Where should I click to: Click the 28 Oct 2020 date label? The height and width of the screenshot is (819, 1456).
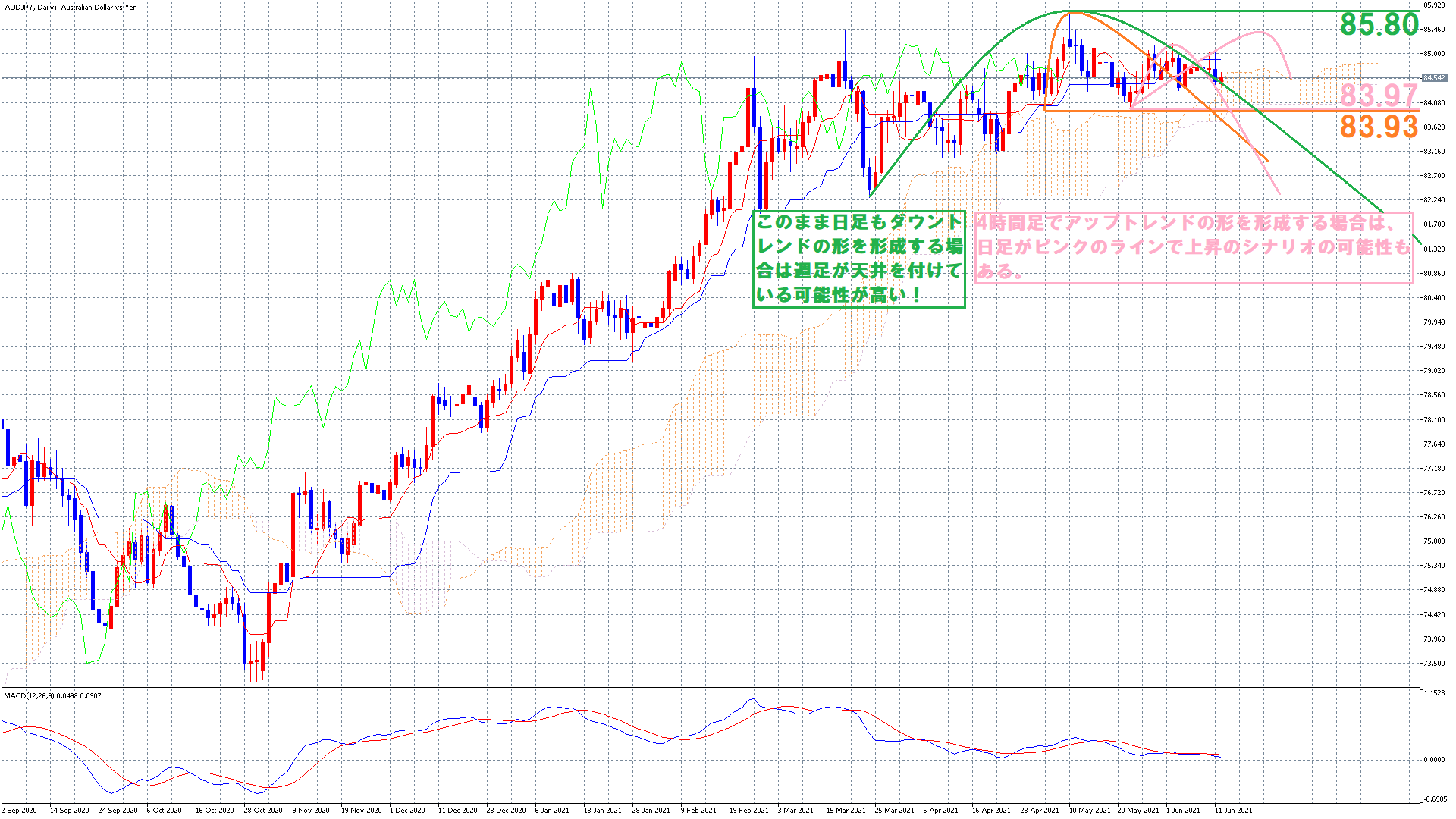tap(263, 810)
